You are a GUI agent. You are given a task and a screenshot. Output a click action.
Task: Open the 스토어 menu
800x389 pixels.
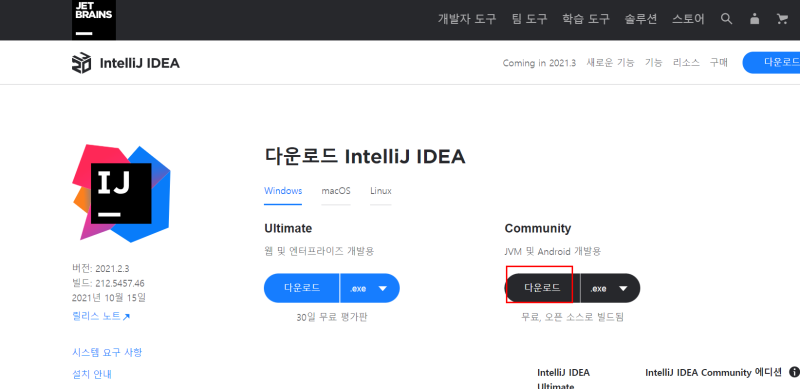(x=688, y=19)
